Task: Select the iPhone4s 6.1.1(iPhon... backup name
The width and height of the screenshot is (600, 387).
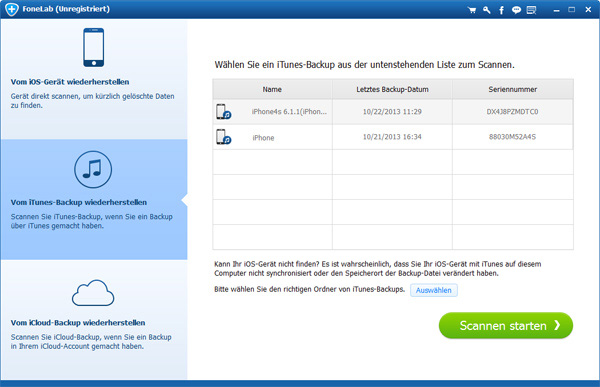Action: [289, 112]
